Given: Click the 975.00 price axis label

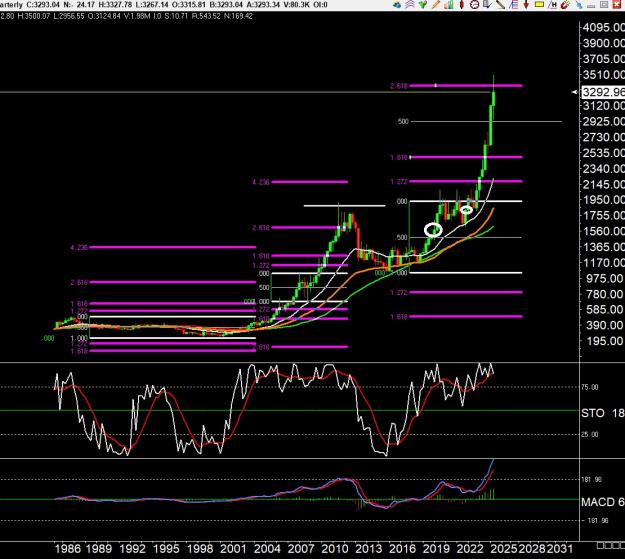Looking at the screenshot, I should (605, 278).
